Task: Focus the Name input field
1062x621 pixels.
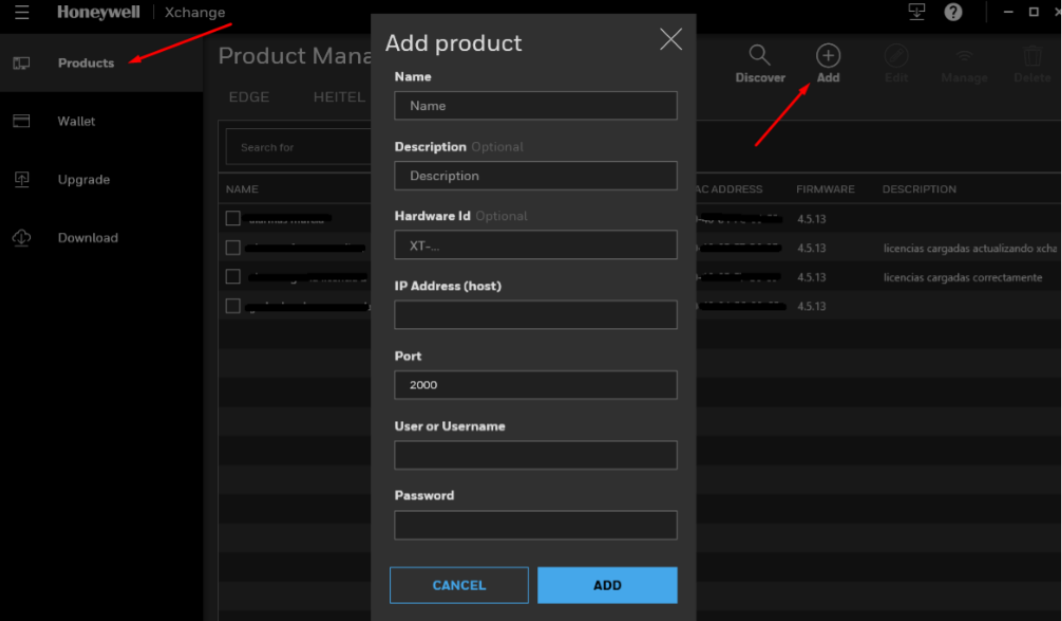Action: click(x=536, y=106)
